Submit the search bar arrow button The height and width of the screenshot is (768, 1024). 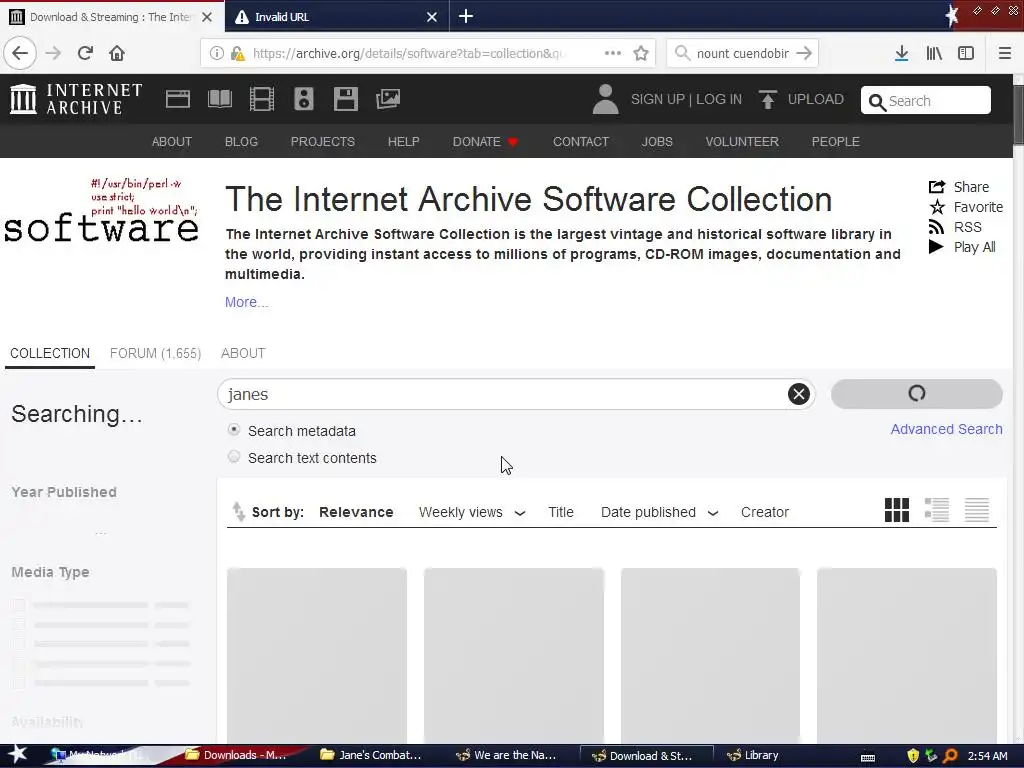tap(804, 53)
